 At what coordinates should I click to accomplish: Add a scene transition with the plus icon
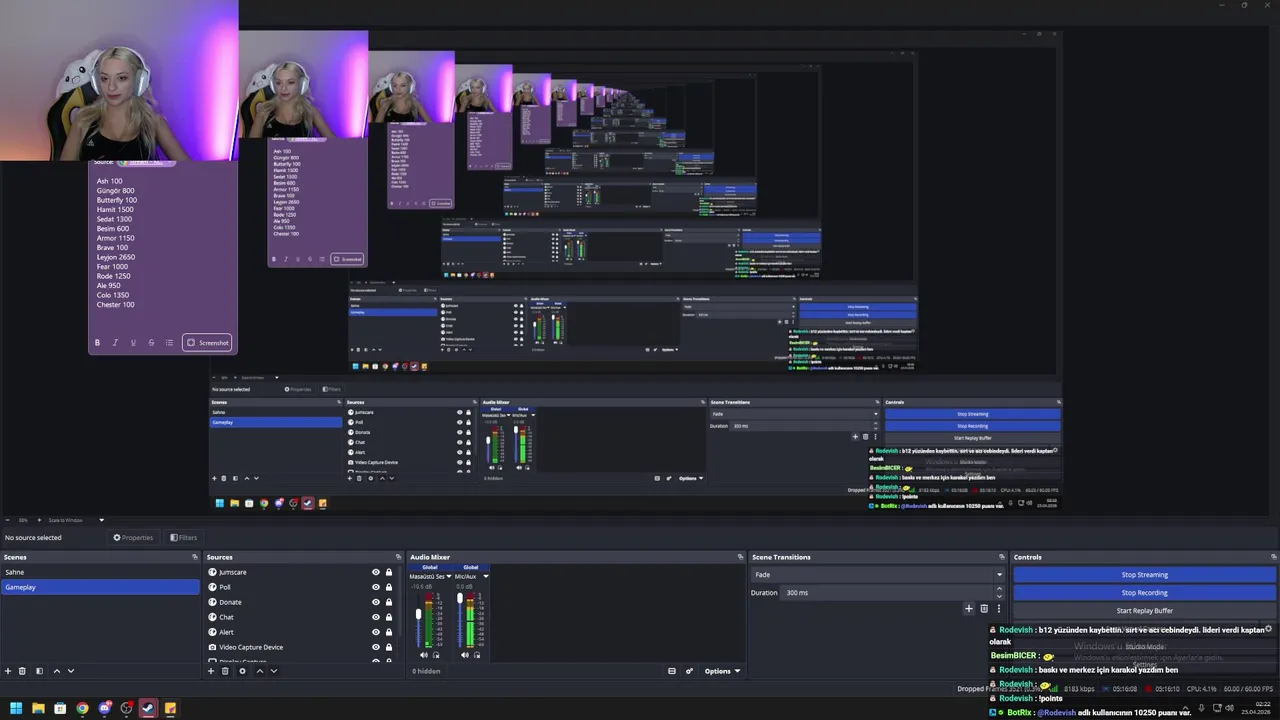(968, 608)
